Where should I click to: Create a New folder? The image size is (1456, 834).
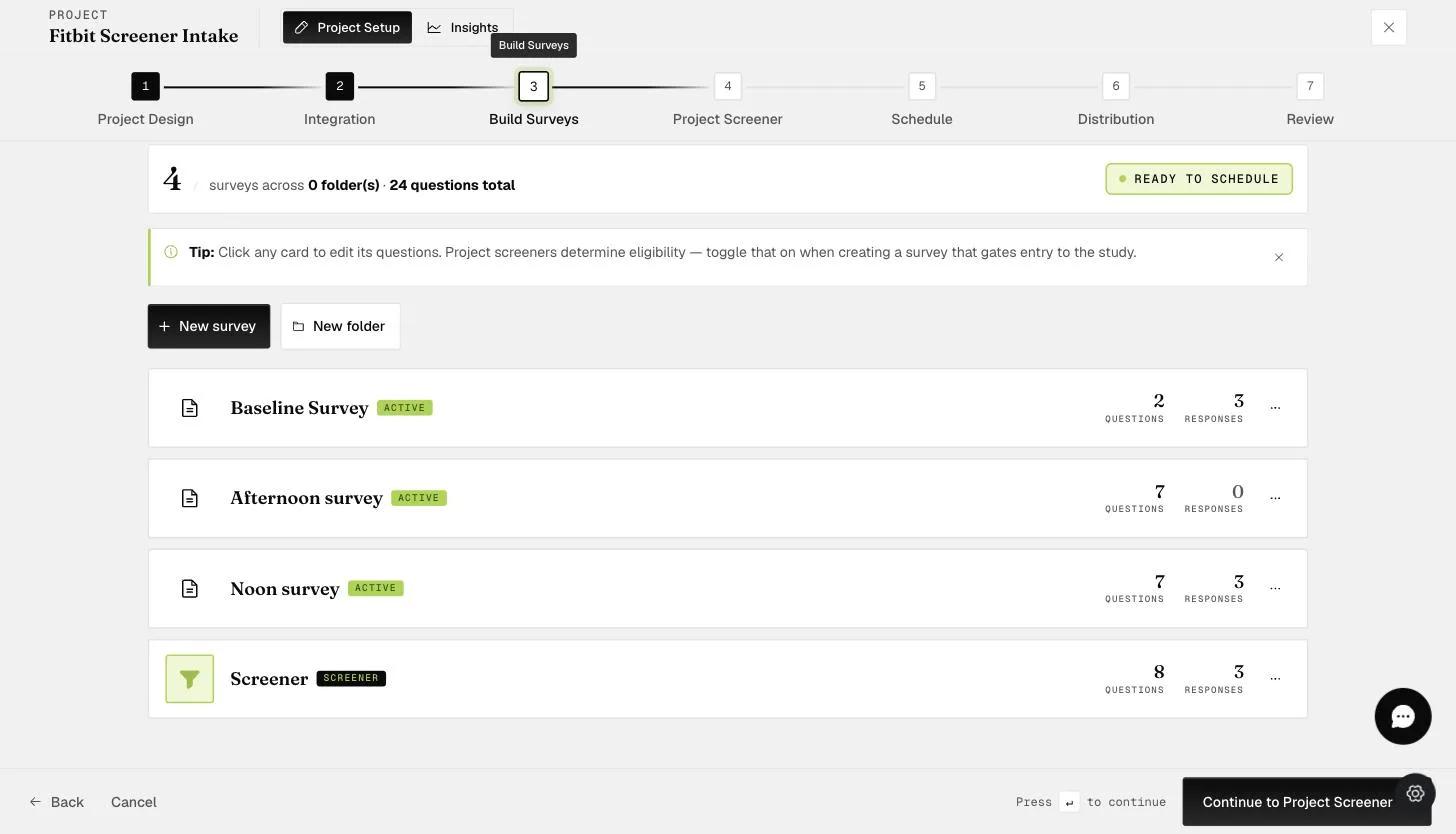[x=340, y=326]
